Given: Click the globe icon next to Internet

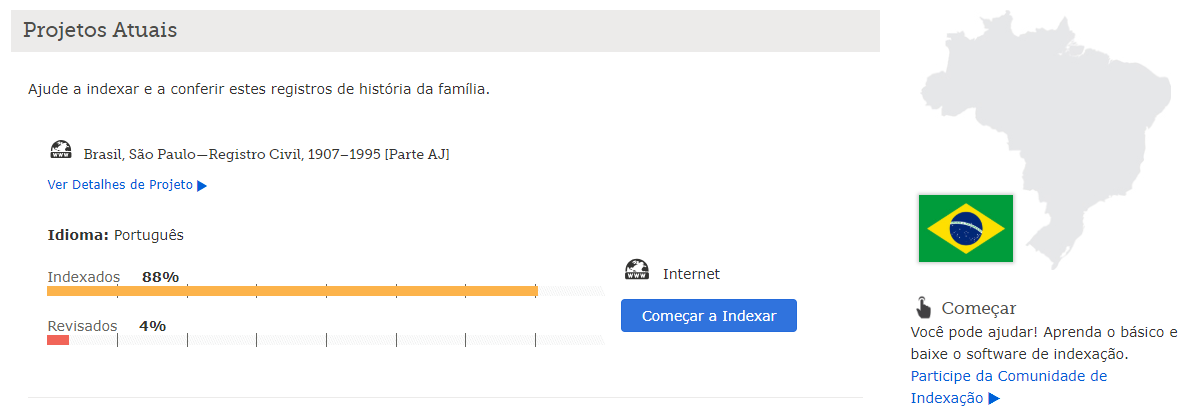Looking at the screenshot, I should [637, 269].
